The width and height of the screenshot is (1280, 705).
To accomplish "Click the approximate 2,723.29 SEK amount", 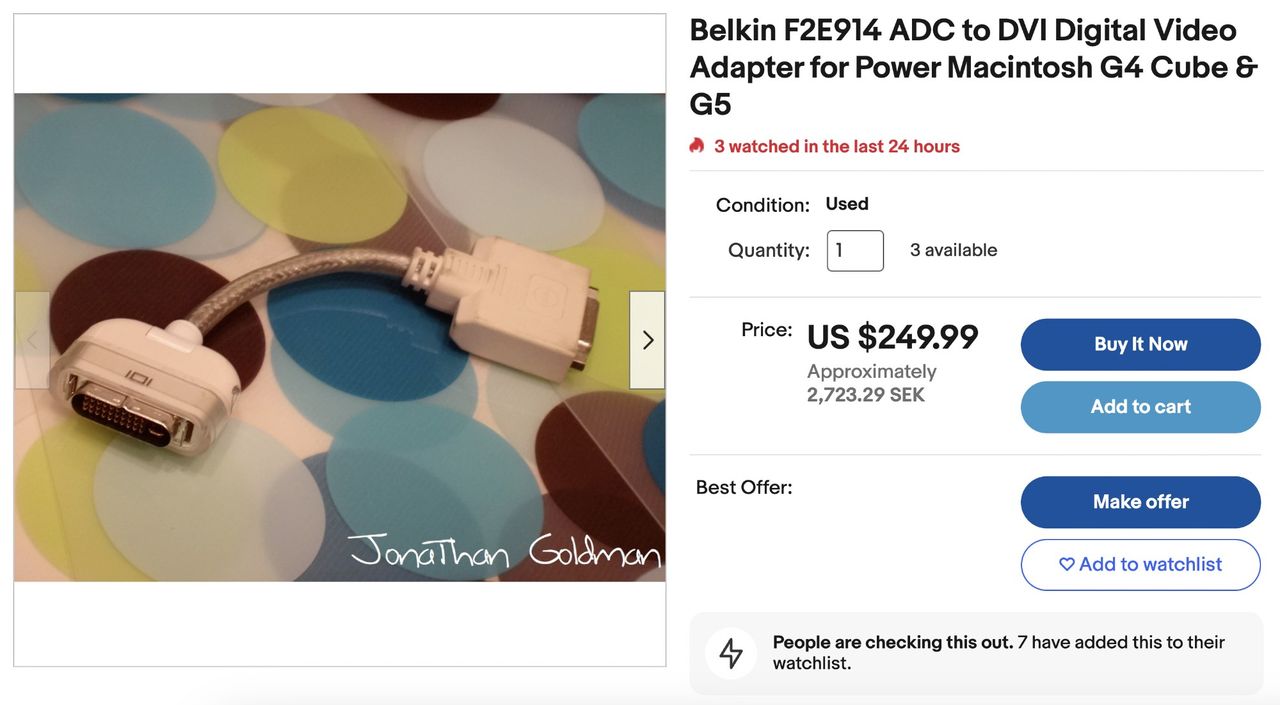I will click(866, 395).
